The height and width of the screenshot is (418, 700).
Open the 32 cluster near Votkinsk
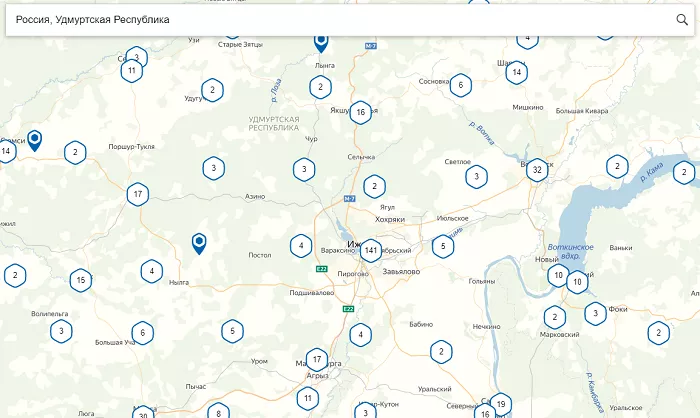pyautogui.click(x=538, y=170)
